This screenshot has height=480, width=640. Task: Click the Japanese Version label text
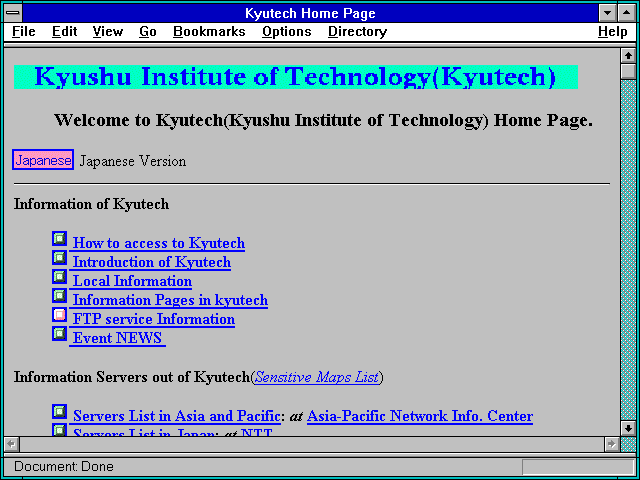tap(133, 161)
